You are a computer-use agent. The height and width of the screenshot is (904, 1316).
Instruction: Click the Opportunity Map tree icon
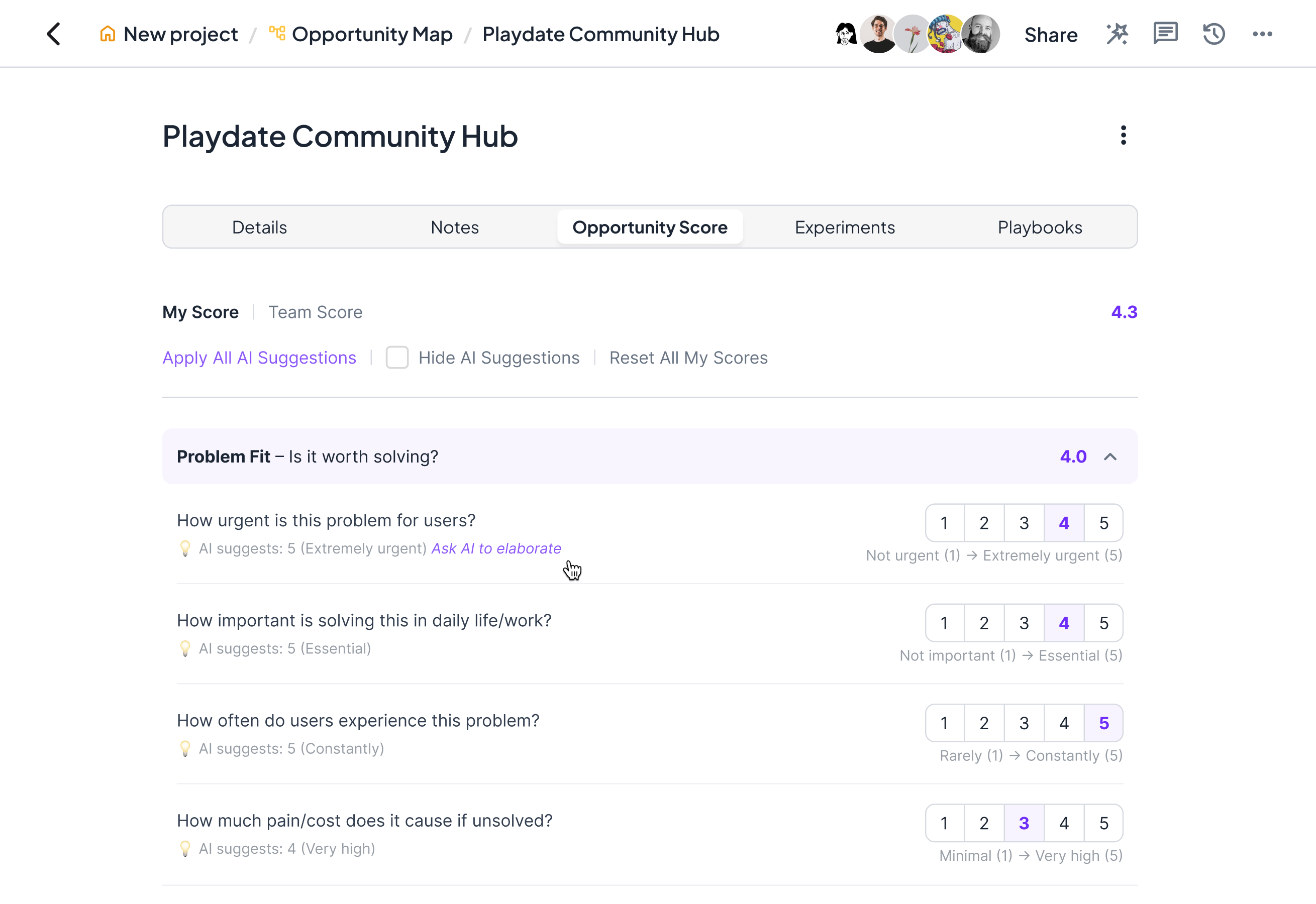click(x=277, y=34)
